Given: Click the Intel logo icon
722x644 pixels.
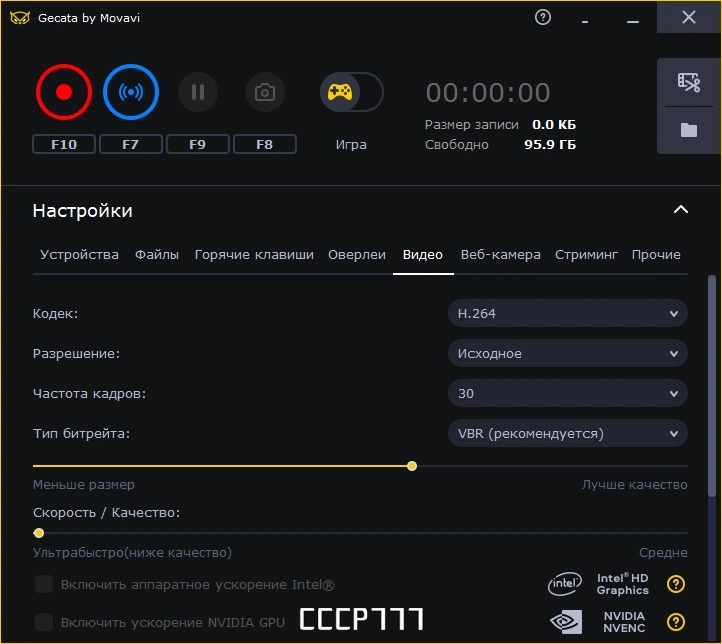Looking at the screenshot, I should click(x=565, y=584).
